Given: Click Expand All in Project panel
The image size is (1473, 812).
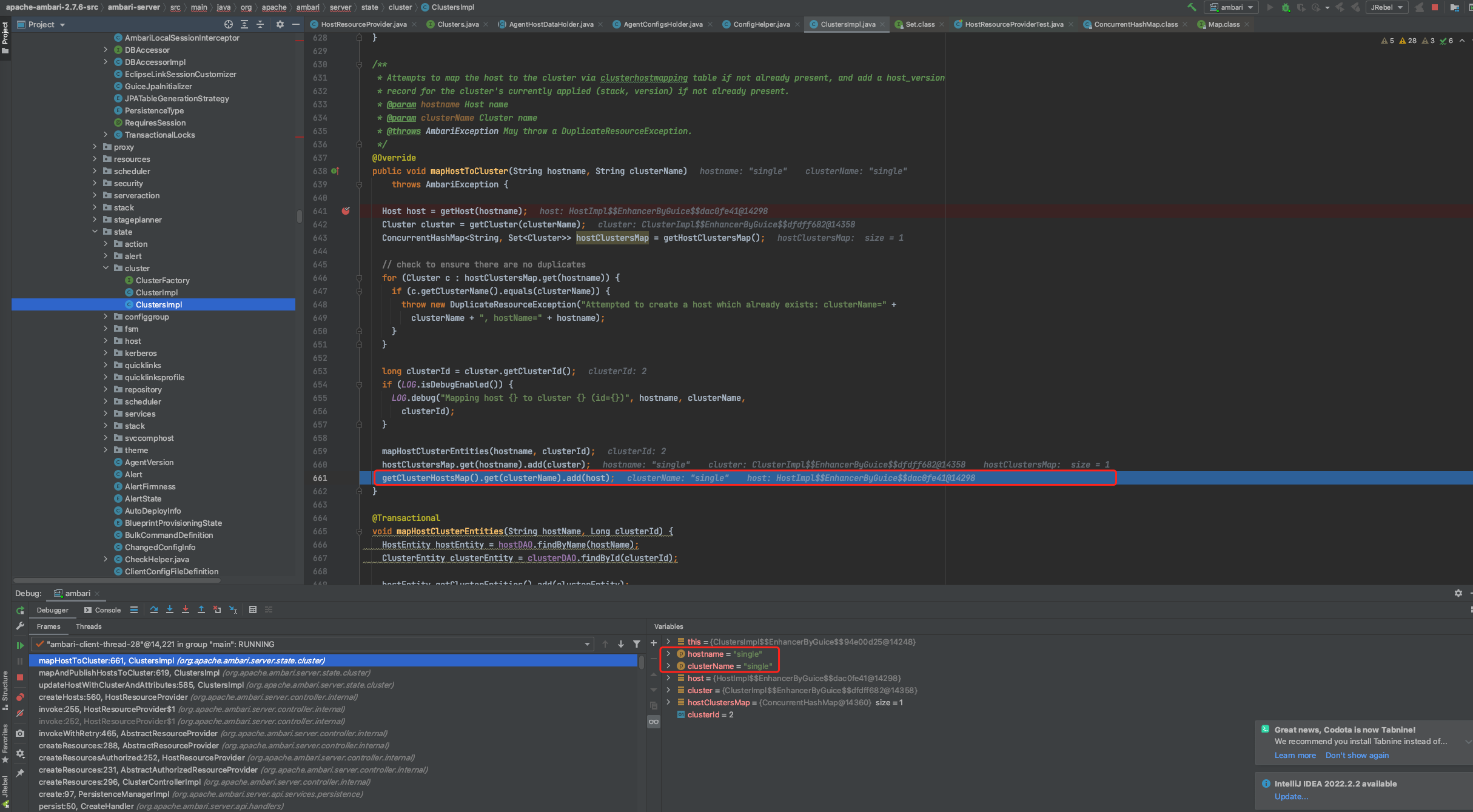Looking at the screenshot, I should [x=244, y=24].
